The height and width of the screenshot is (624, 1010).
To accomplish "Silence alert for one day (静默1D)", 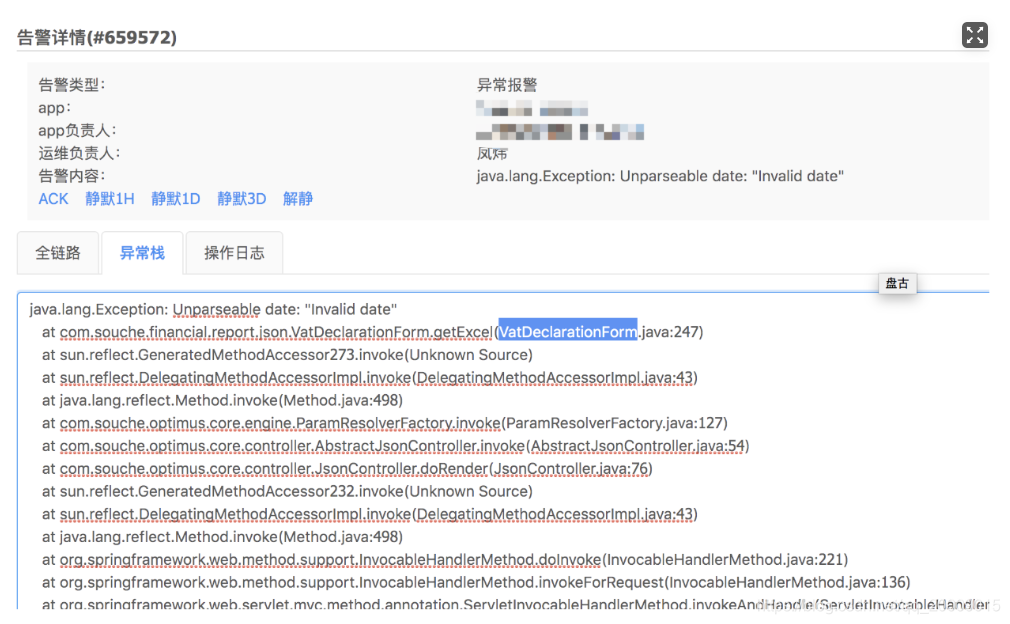I will pyautogui.click(x=176, y=199).
